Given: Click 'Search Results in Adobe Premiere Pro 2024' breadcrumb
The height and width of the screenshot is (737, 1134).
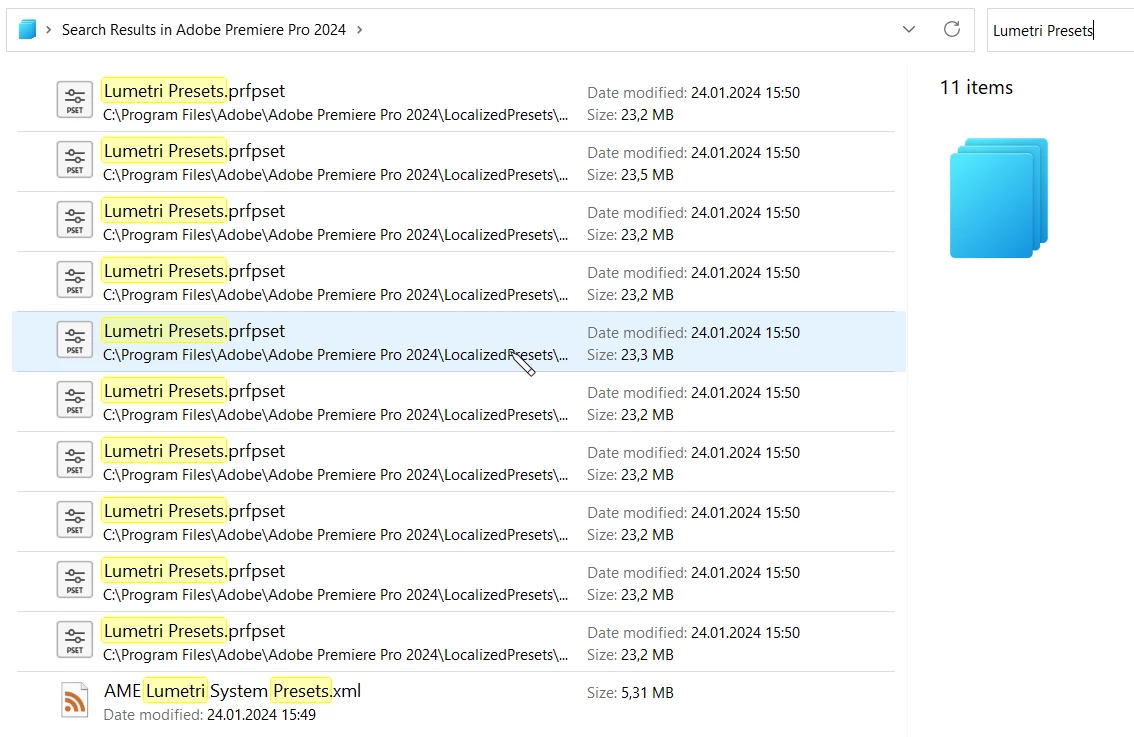Looking at the screenshot, I should (203, 30).
